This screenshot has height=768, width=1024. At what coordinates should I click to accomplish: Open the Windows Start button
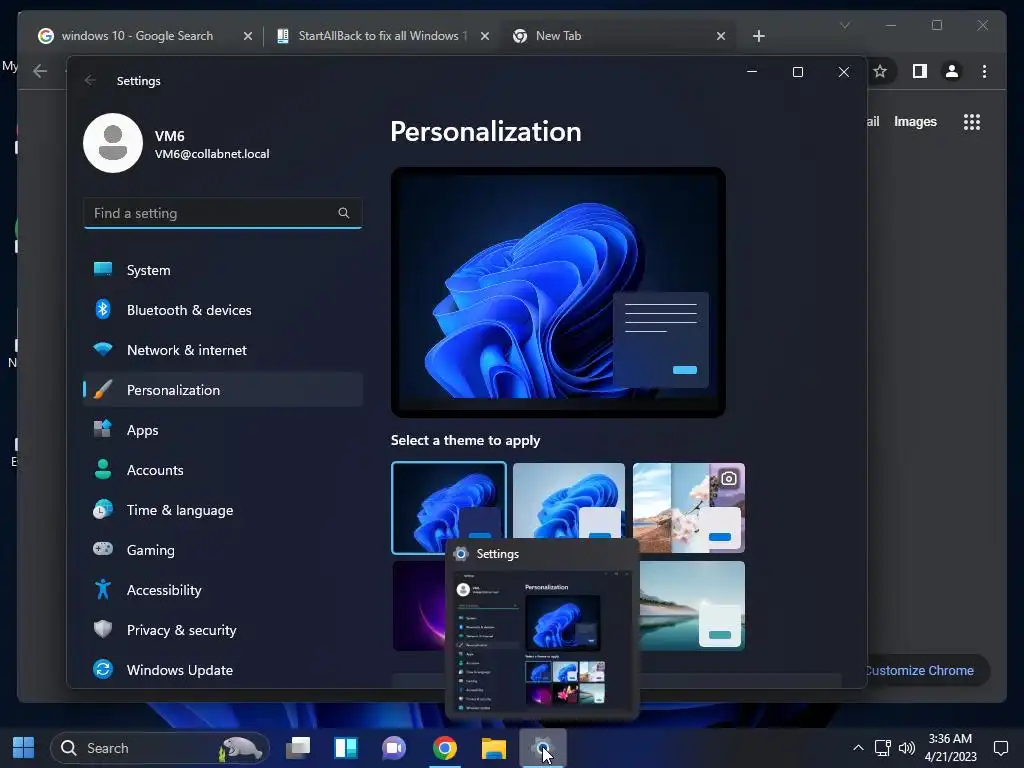point(24,748)
